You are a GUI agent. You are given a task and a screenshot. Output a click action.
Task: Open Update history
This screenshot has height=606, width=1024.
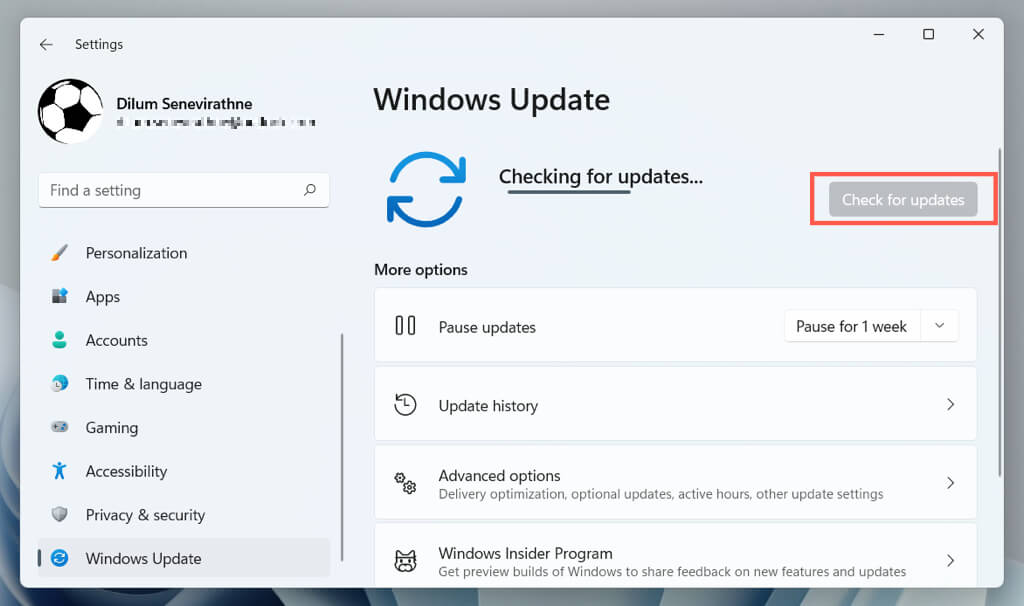click(x=675, y=404)
